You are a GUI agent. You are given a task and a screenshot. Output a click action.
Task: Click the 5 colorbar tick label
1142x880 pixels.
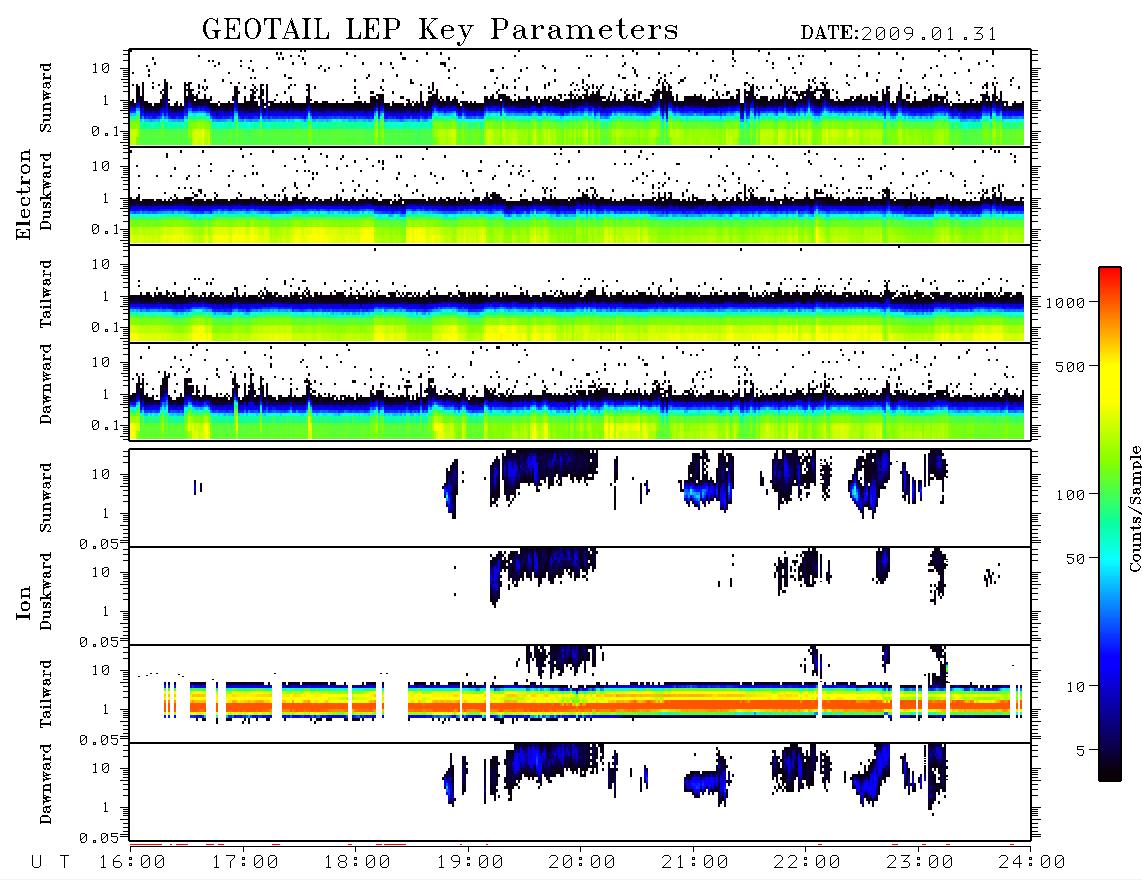pyautogui.click(x=1081, y=750)
